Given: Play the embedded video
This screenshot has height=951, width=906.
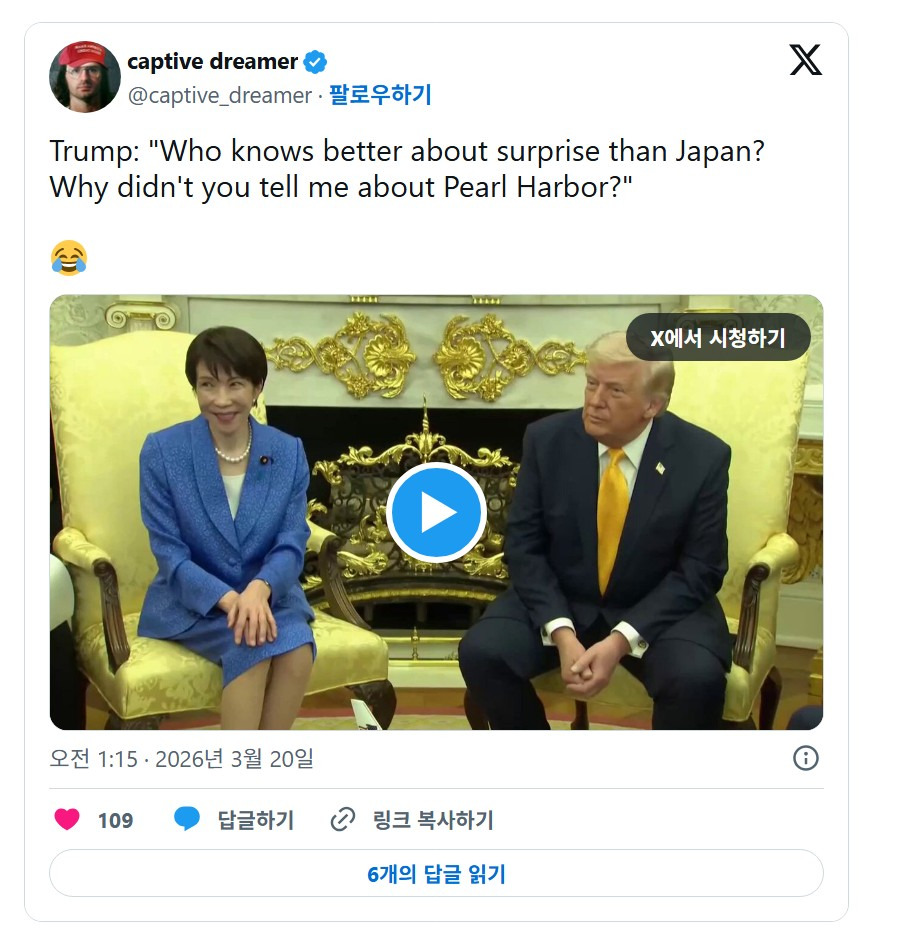Looking at the screenshot, I should (x=436, y=512).
